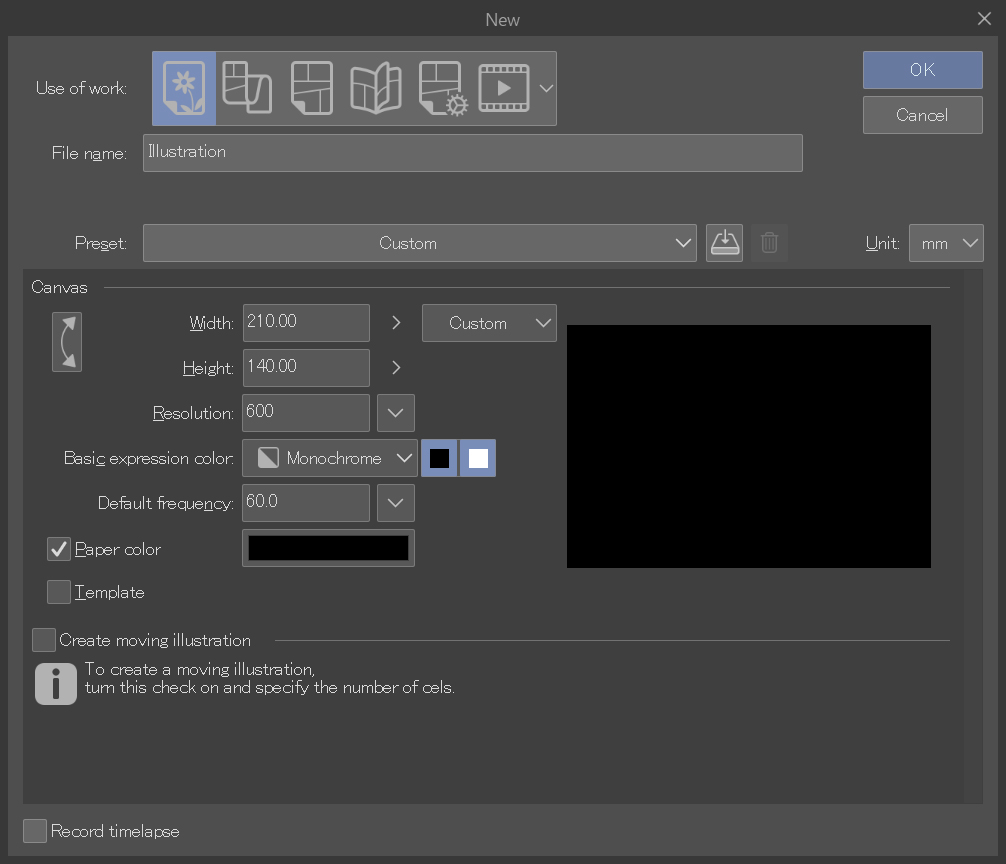
Task: Enable the Record timelapse checkbox
Action: point(35,831)
